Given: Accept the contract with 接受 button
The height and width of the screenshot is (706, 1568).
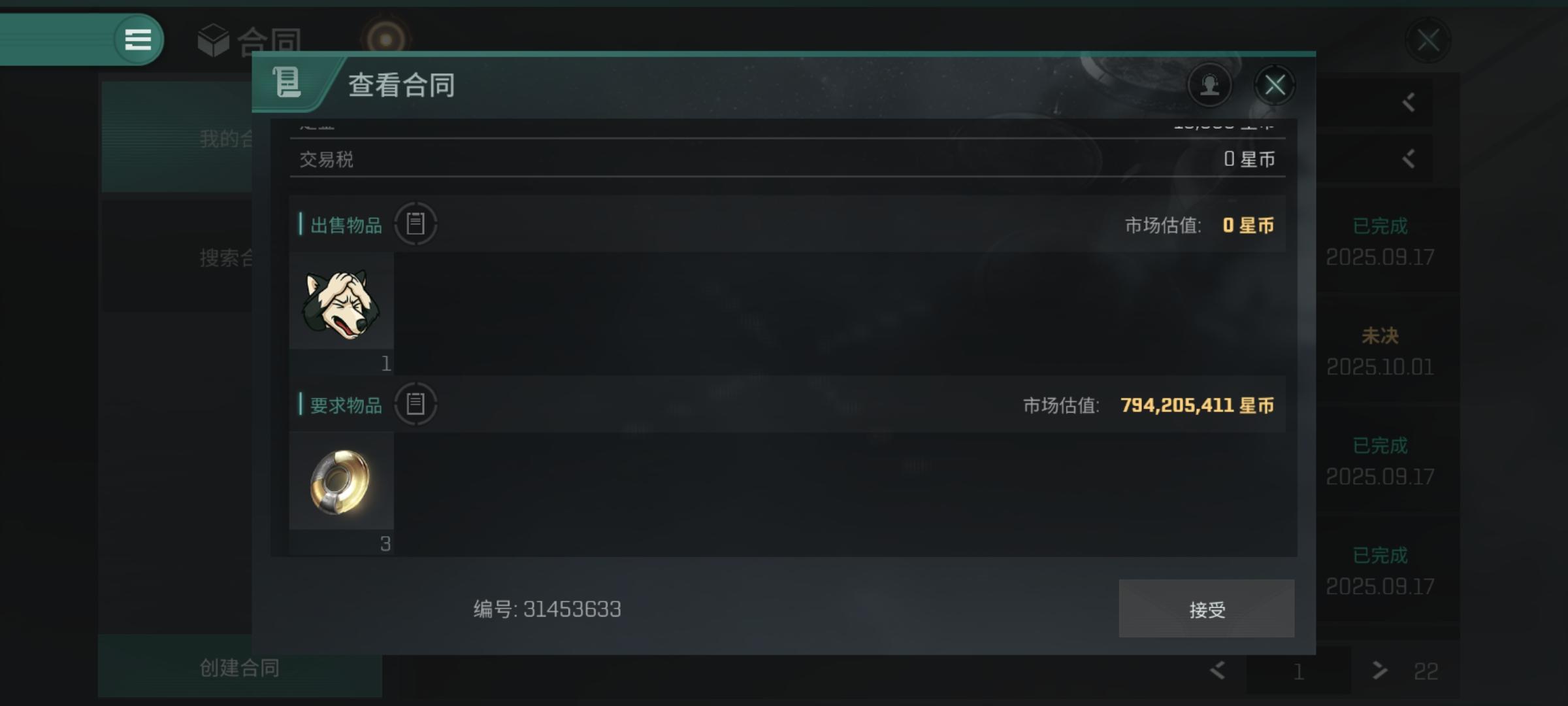Looking at the screenshot, I should 1207,609.
